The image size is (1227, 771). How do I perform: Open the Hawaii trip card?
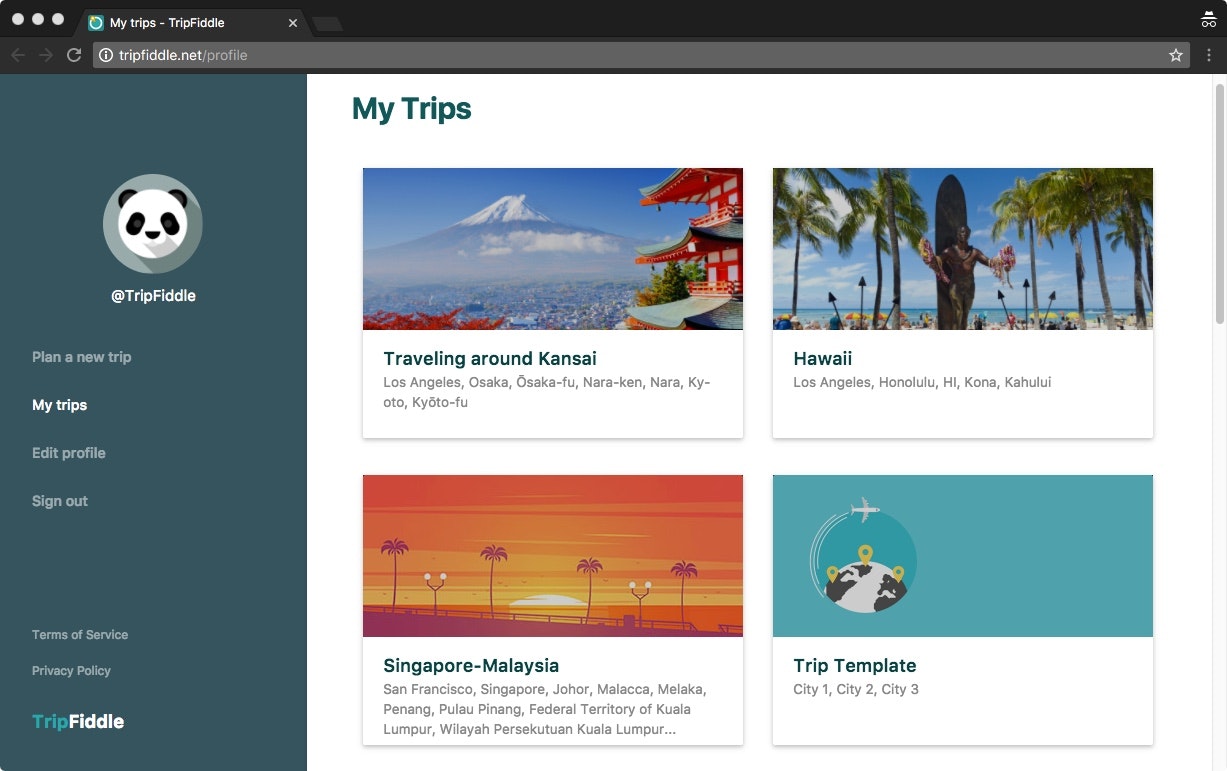click(962, 302)
